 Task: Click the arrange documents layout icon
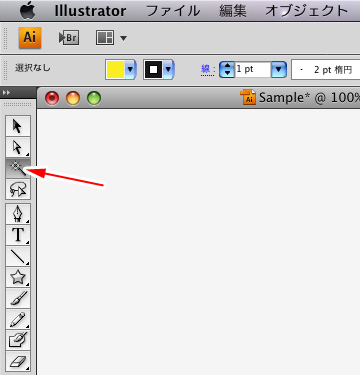coord(105,38)
